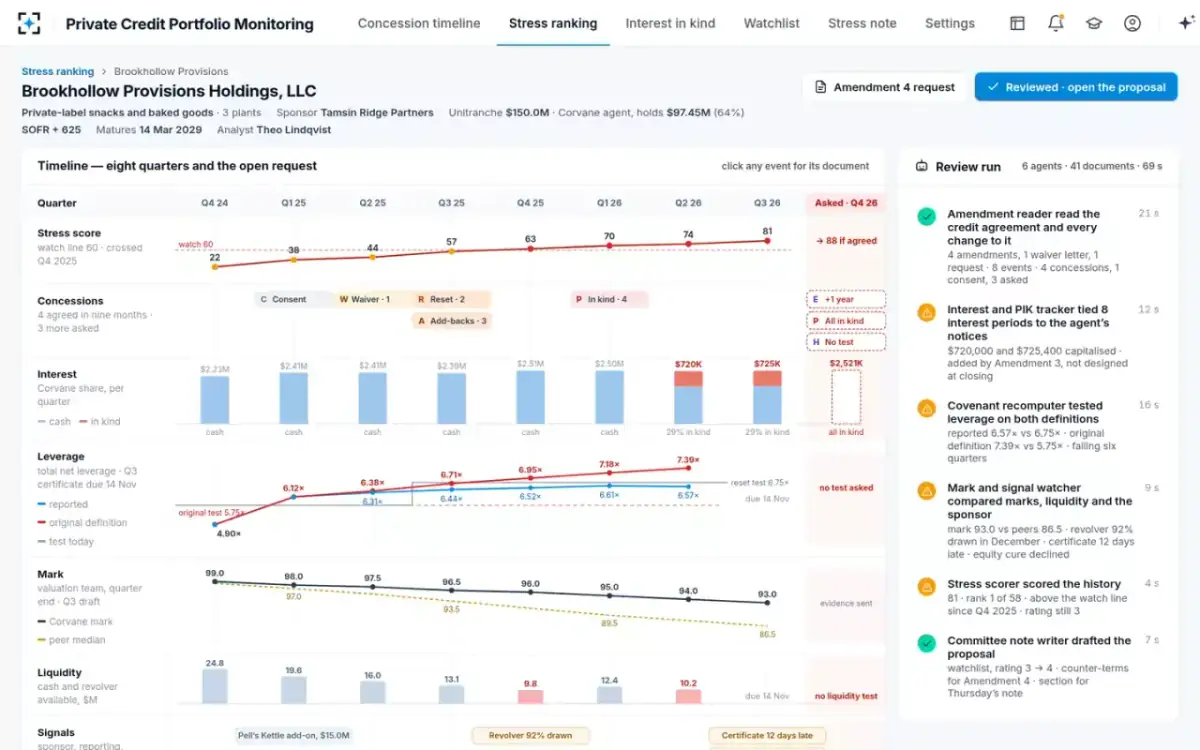The width and height of the screenshot is (1200, 750).
Task: Click Stress scorer warning icon
Action: click(927, 586)
